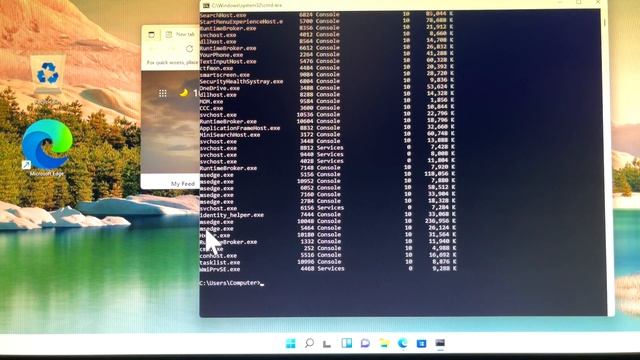Click the SecurityHealthSystray.exe row
The height and width of the screenshot is (360, 640).
click(327, 81)
